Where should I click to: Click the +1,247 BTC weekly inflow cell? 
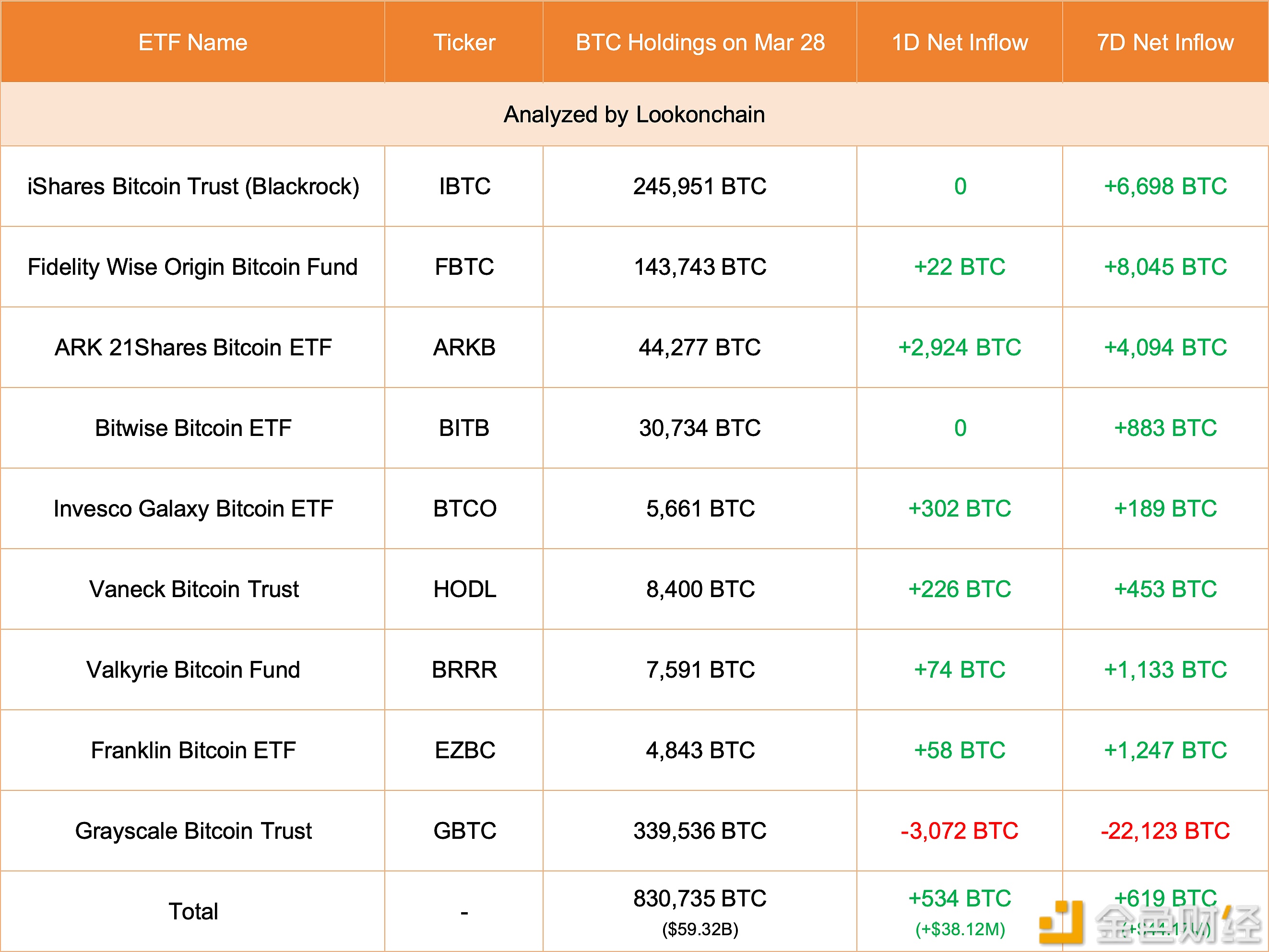coord(1165,750)
